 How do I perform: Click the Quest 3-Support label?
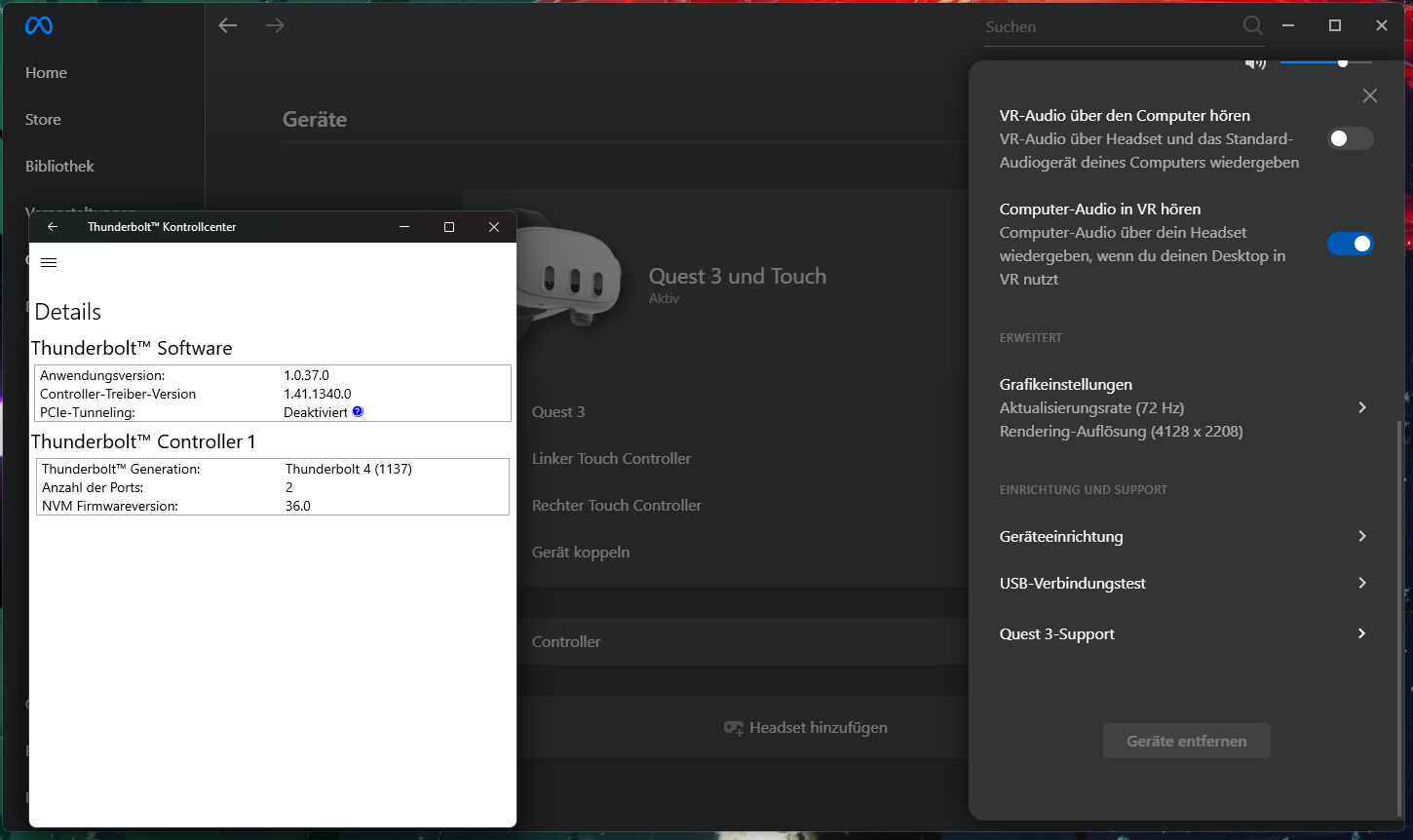(x=1057, y=634)
